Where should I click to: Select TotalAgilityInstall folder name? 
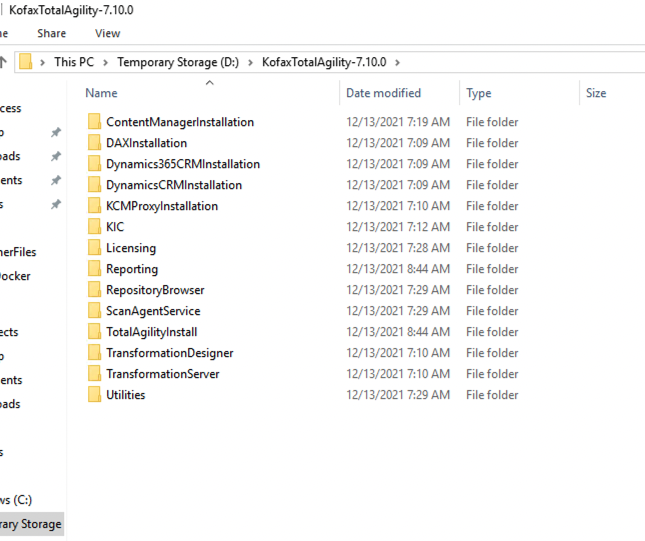coord(152,332)
